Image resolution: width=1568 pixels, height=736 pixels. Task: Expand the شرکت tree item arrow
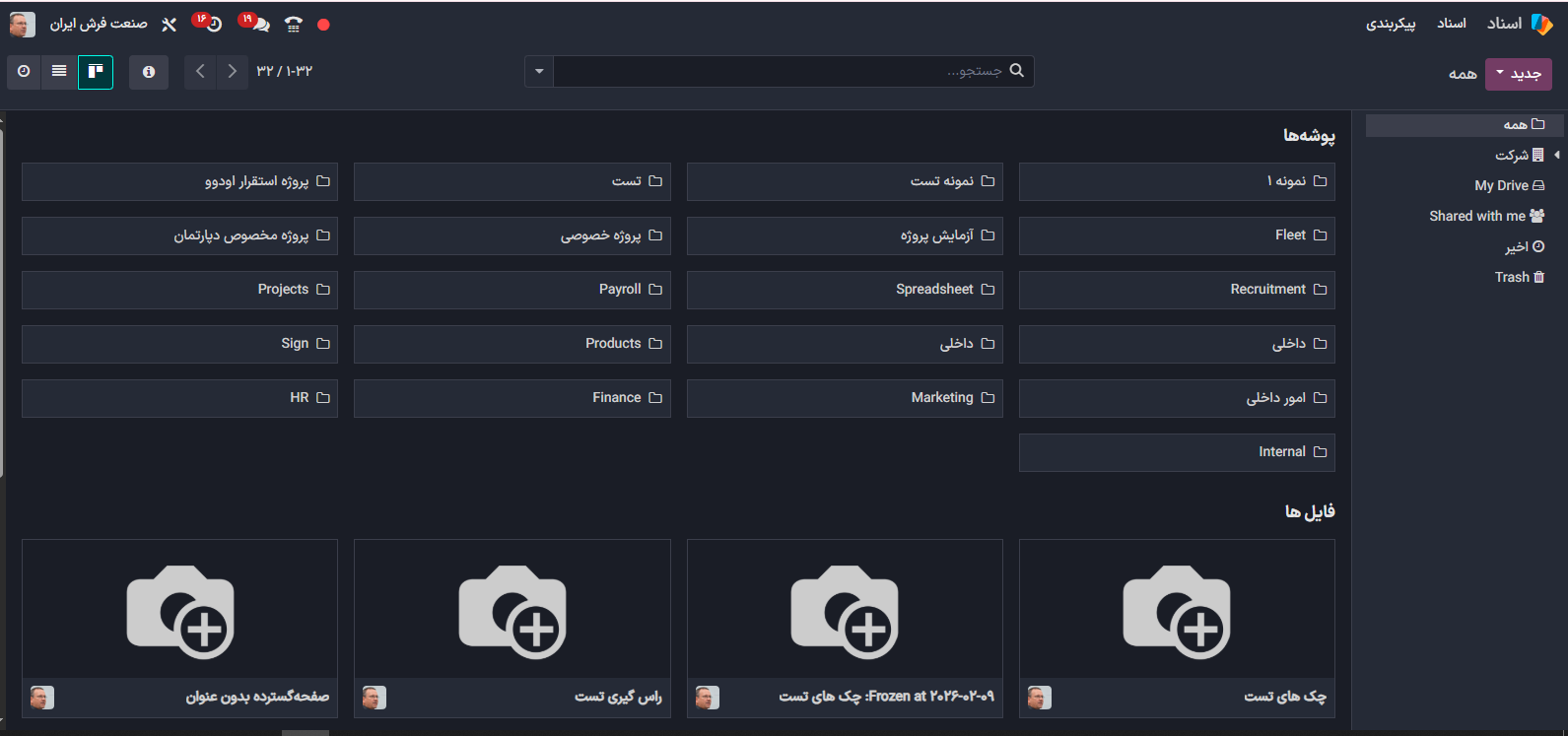click(x=1557, y=155)
